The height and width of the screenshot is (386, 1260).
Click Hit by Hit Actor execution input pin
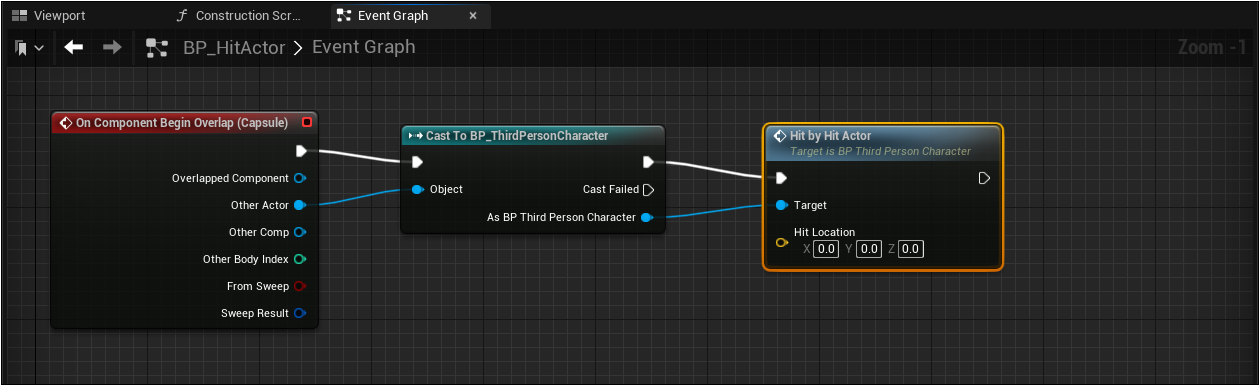pyautogui.click(x=781, y=178)
